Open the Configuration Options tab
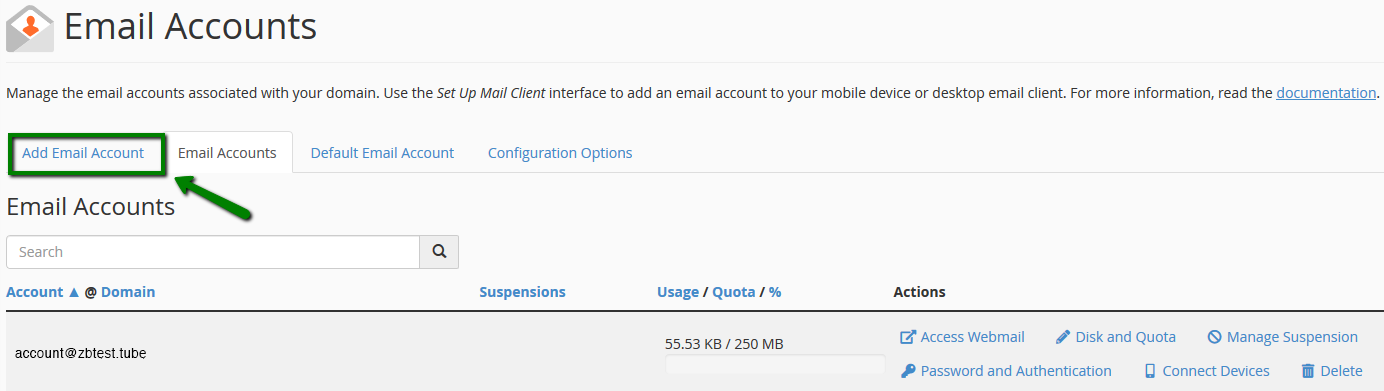This screenshot has width=1384, height=391. [x=560, y=153]
